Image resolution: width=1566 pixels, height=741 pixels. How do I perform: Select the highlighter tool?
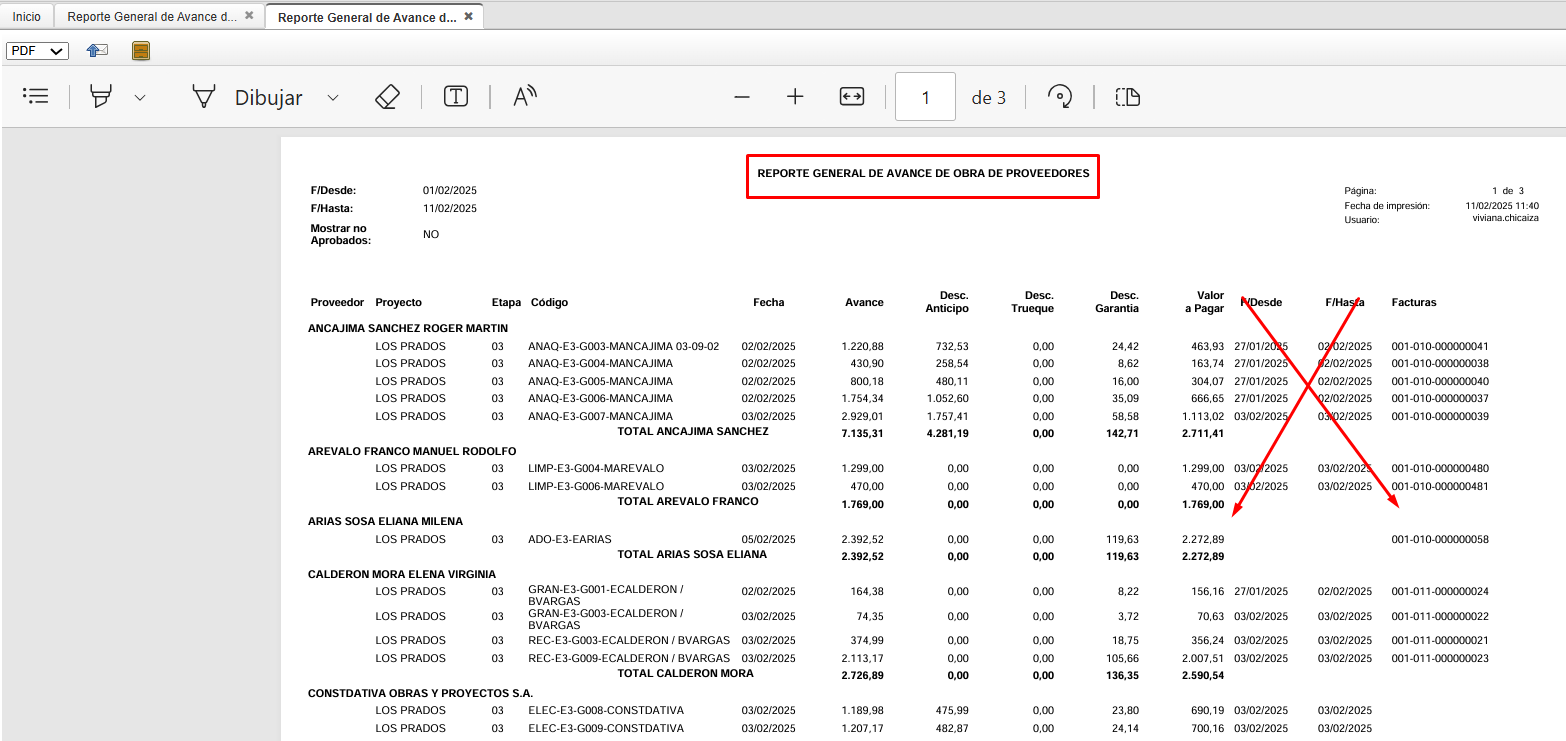[100, 96]
